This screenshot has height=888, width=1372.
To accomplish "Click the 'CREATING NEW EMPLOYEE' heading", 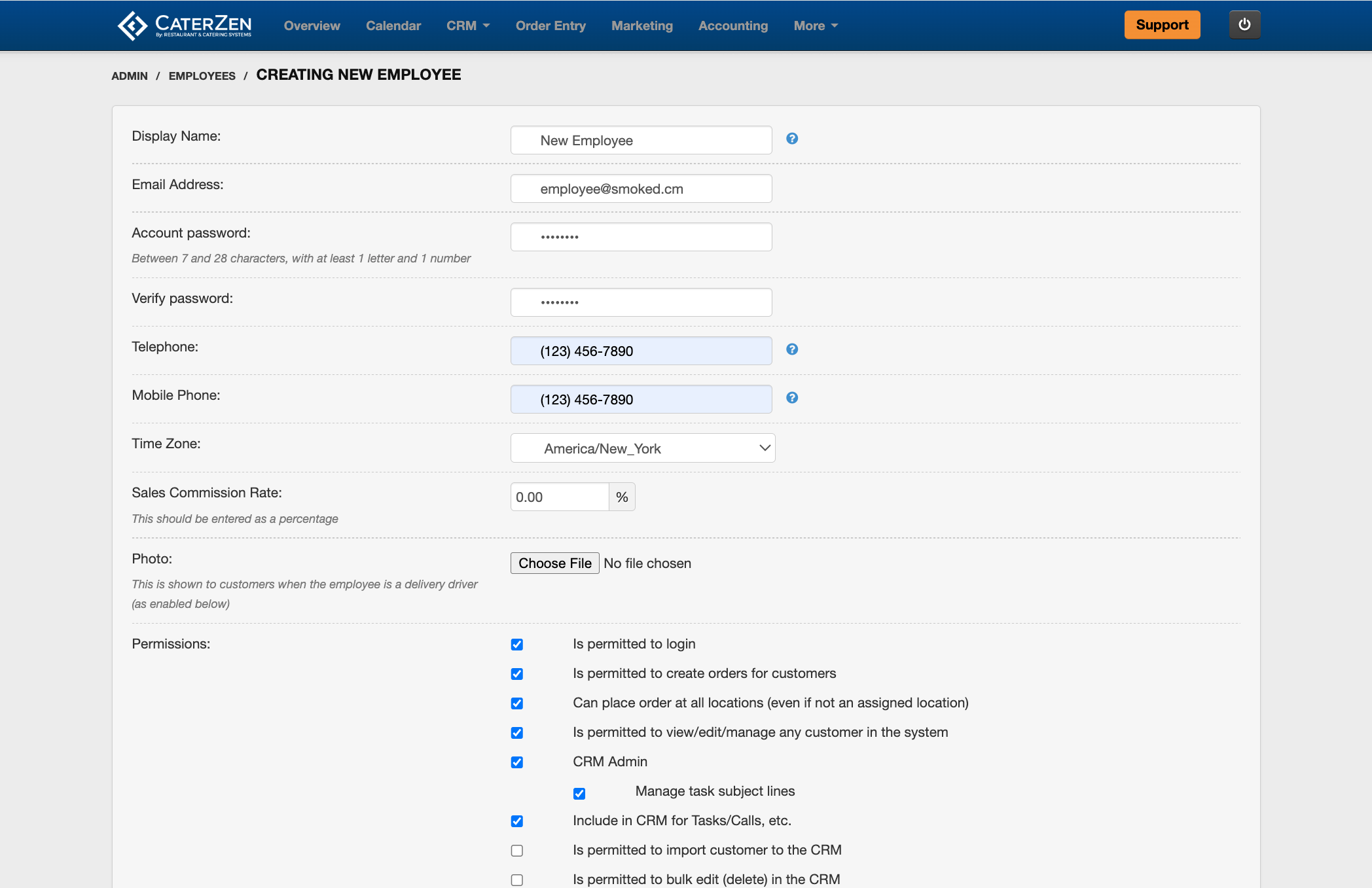I will [359, 75].
